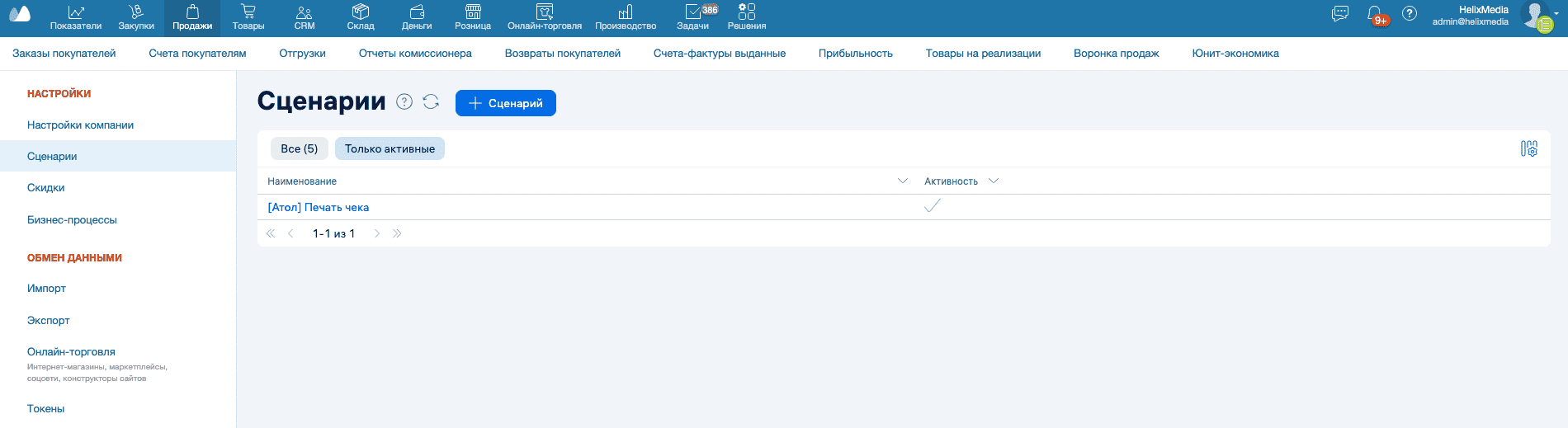Open Задачи with the 386 badge
The height and width of the screenshot is (428, 1568).
693,18
